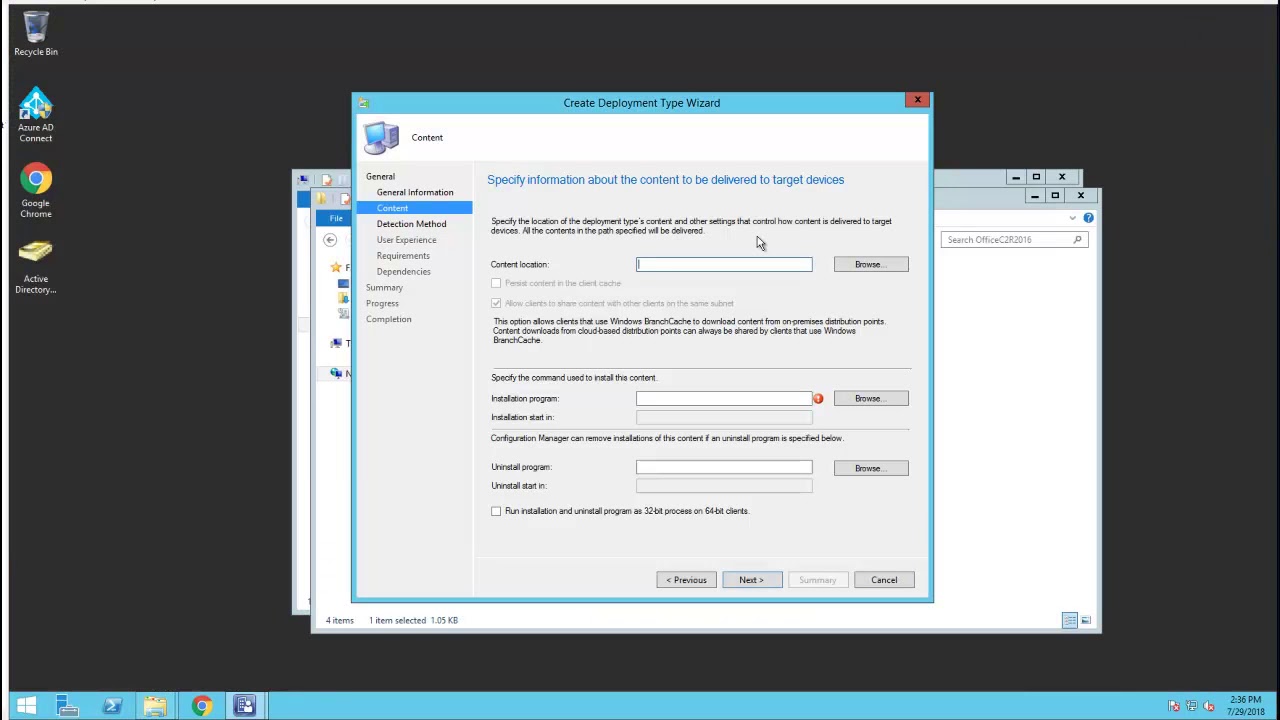
Task: Launch Google Chrome from the desktop
Action: tap(36, 190)
